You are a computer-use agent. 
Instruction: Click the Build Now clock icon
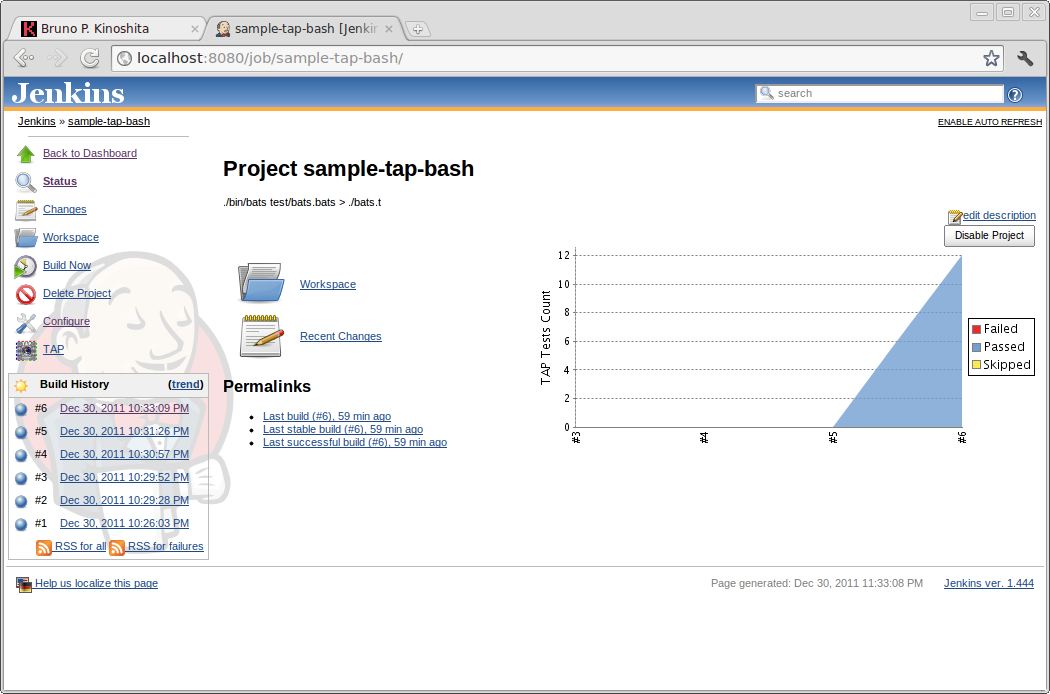[x=25, y=266]
